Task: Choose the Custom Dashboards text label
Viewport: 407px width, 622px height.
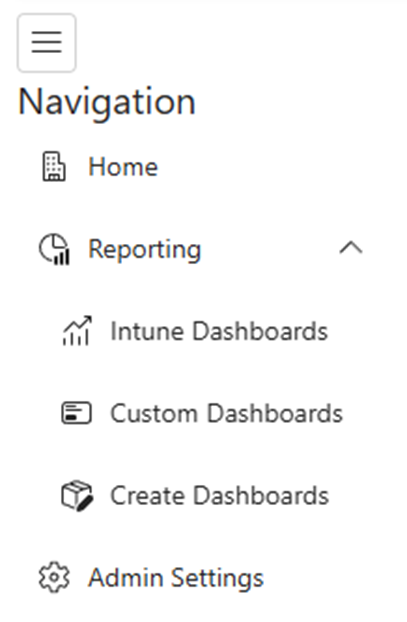Action: point(227,413)
